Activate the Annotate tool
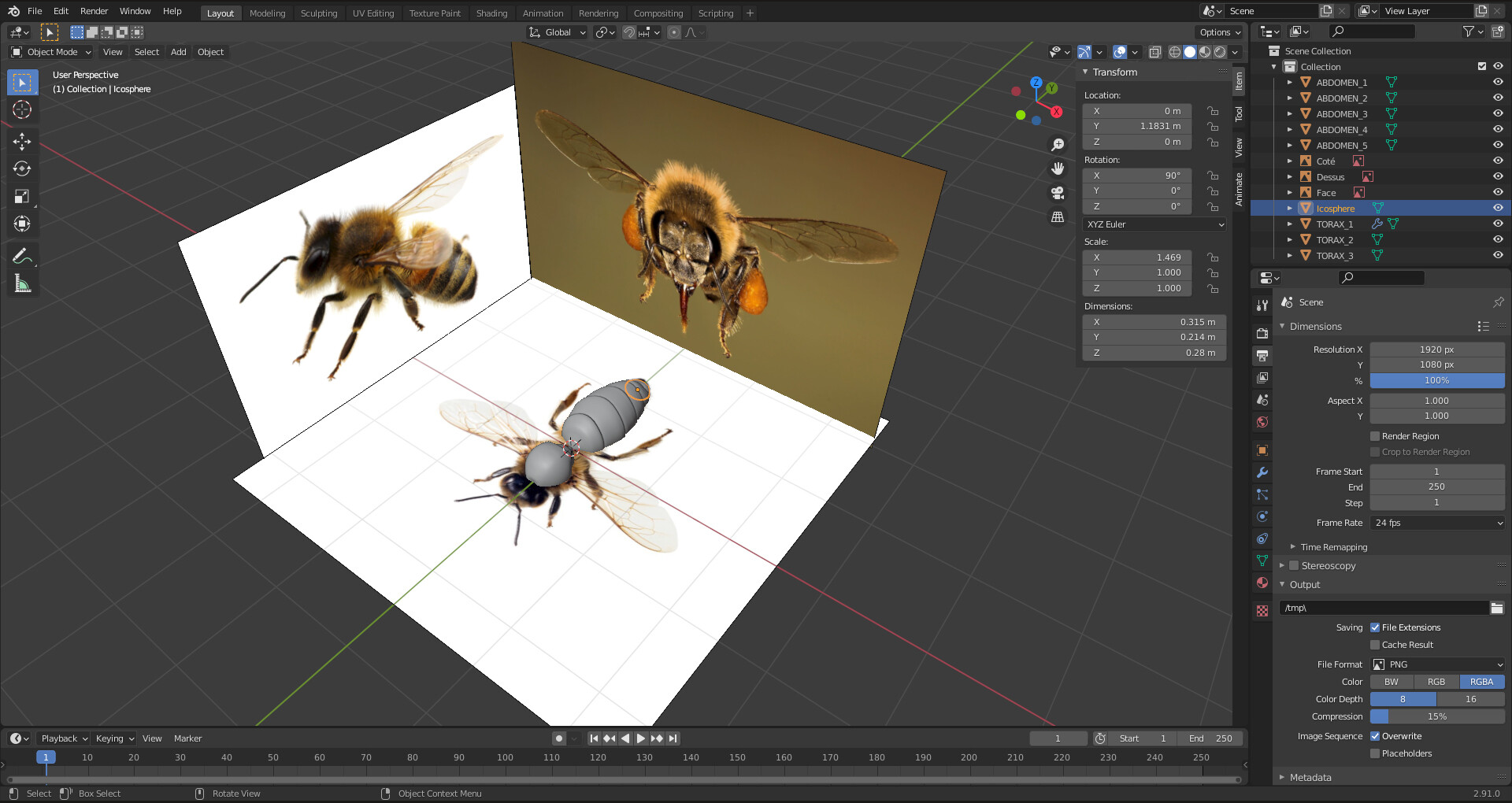 pyautogui.click(x=22, y=254)
